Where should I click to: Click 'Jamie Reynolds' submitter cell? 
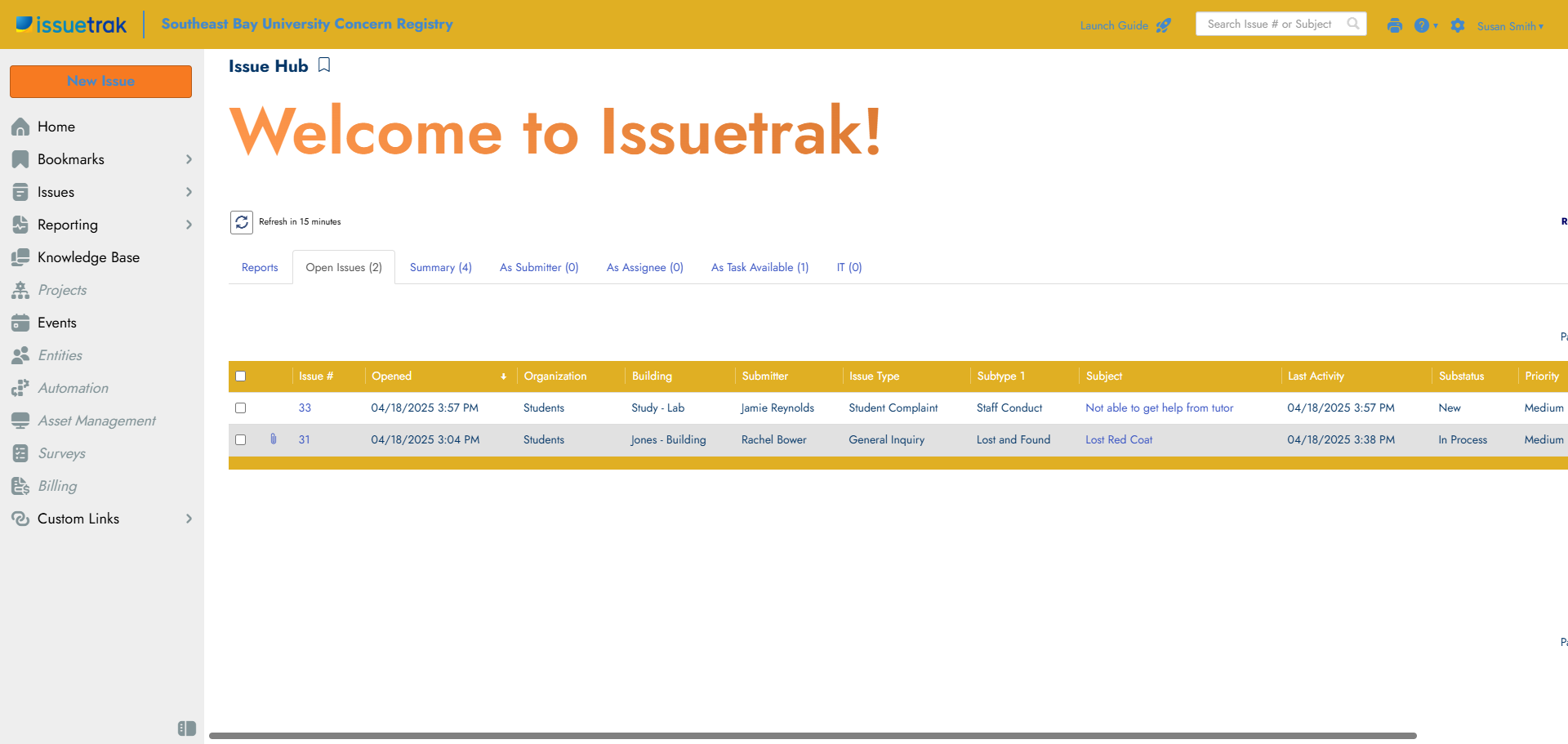[777, 408]
